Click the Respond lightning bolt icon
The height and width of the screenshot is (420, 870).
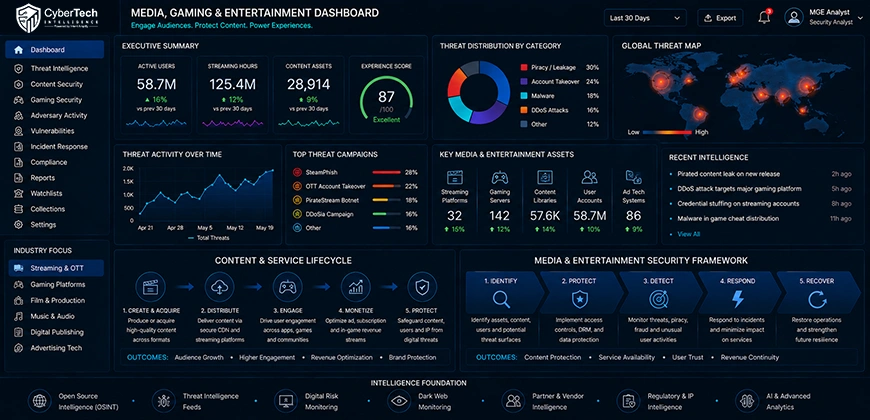coord(737,300)
